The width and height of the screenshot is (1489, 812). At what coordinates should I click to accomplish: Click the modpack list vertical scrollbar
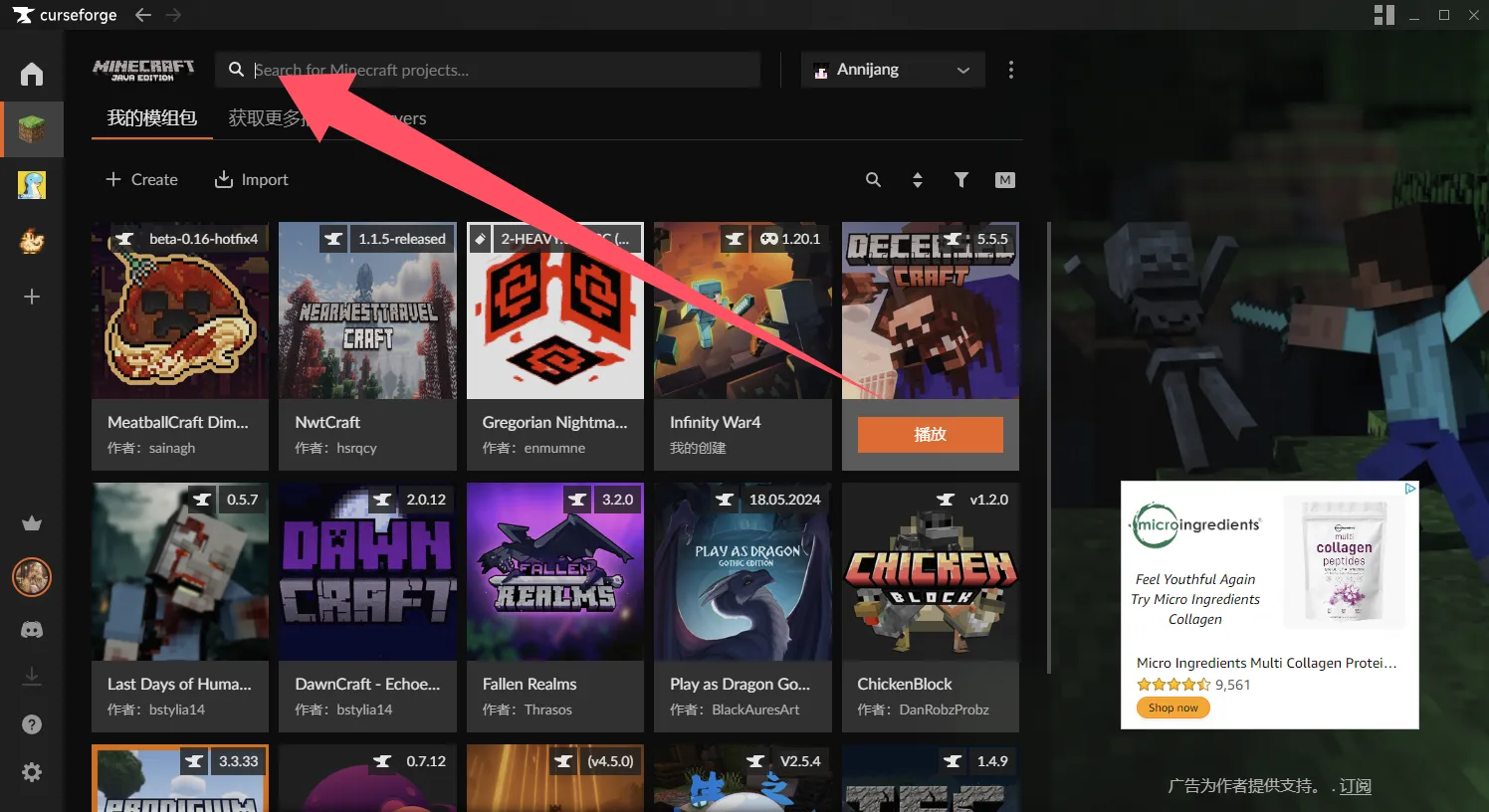(1047, 448)
